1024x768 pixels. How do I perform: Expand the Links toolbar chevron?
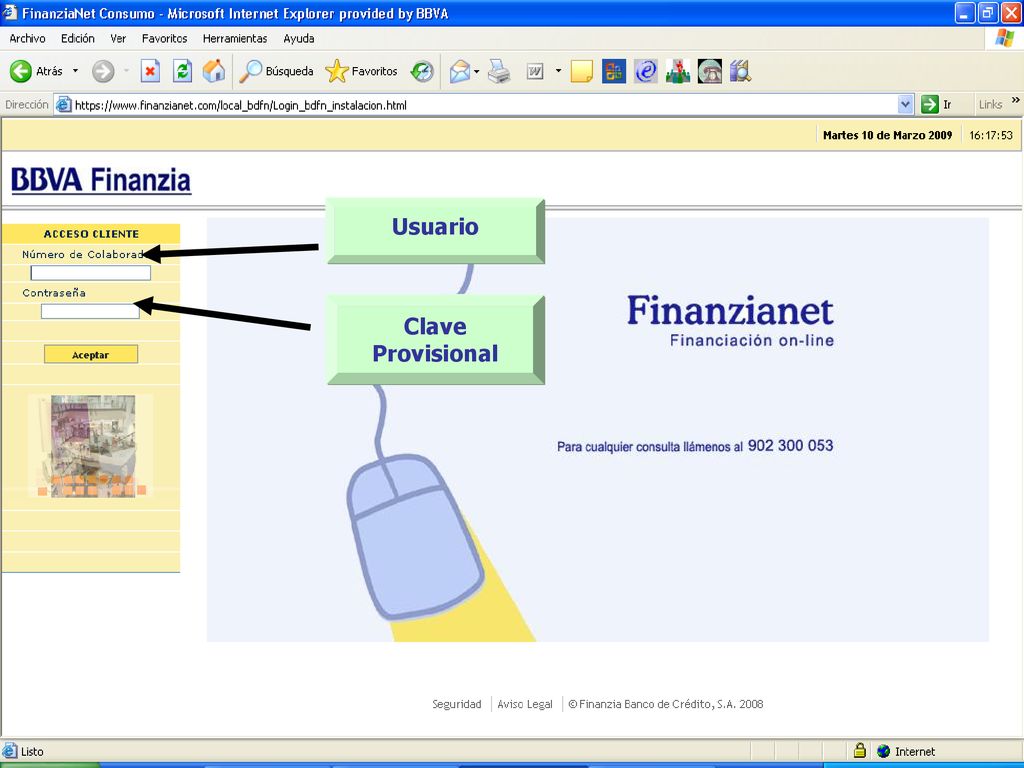point(1016,100)
